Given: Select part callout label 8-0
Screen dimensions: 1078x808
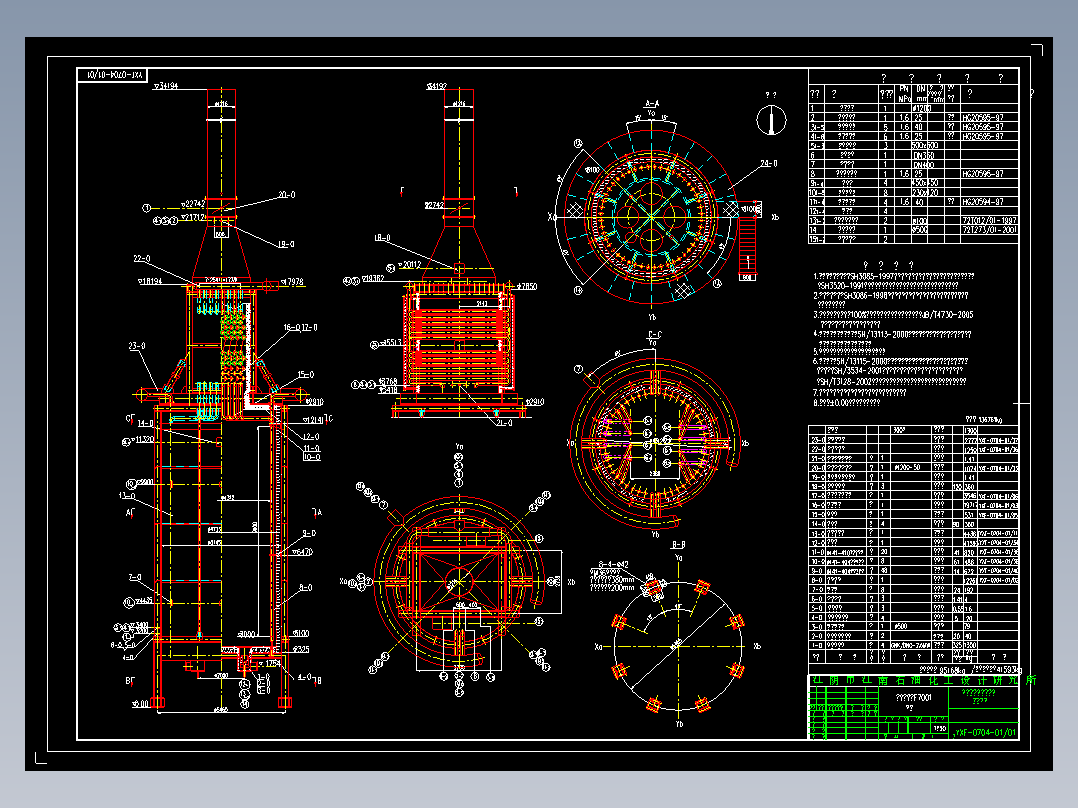Looking at the screenshot, I should [x=305, y=588].
